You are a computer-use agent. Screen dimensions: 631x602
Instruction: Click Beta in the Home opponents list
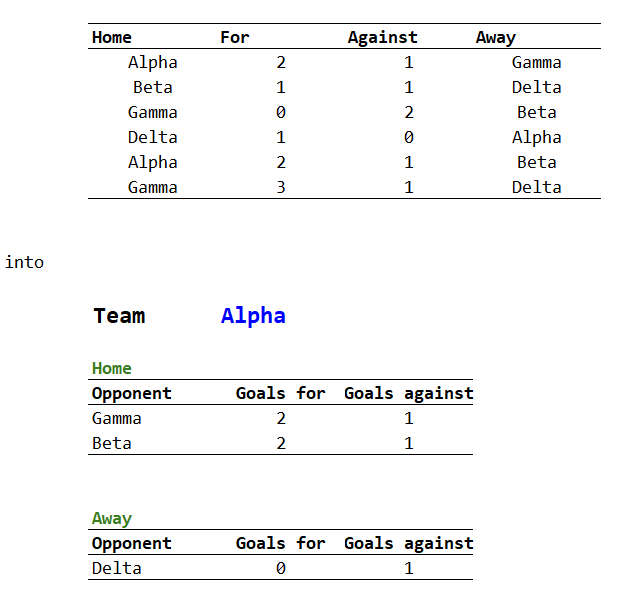[x=111, y=443]
